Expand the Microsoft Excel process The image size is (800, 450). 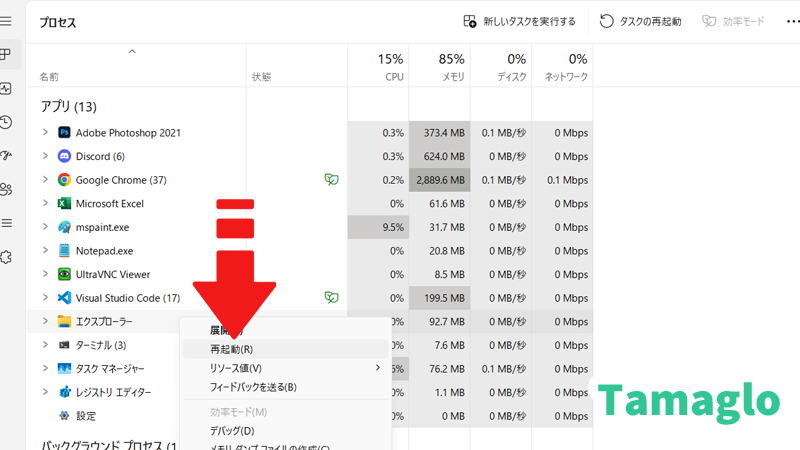coord(45,203)
